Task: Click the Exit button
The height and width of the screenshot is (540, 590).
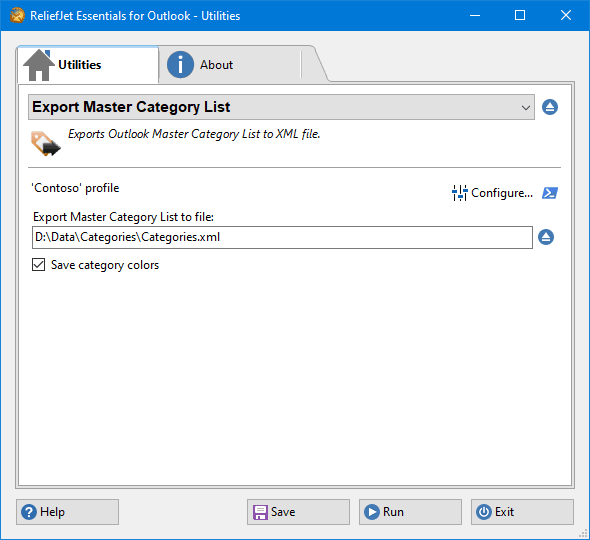Action: (x=522, y=512)
